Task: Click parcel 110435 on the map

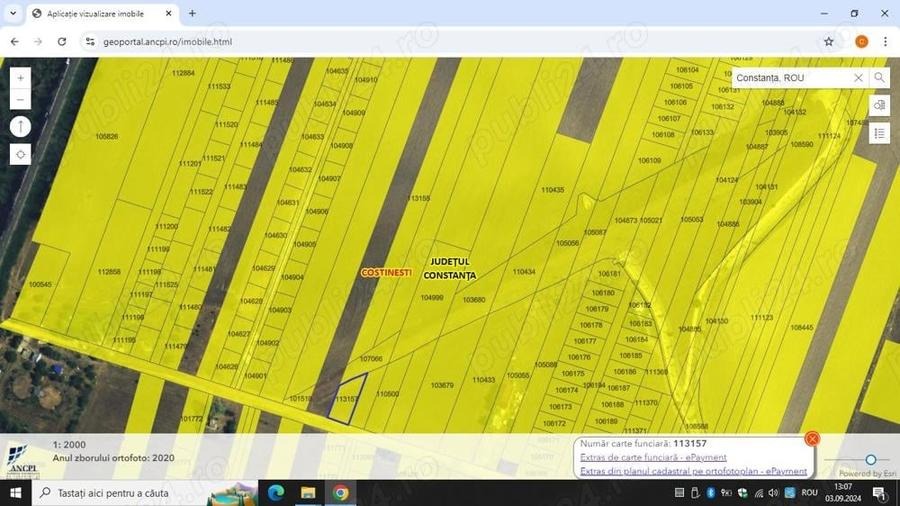Action: coord(552,190)
